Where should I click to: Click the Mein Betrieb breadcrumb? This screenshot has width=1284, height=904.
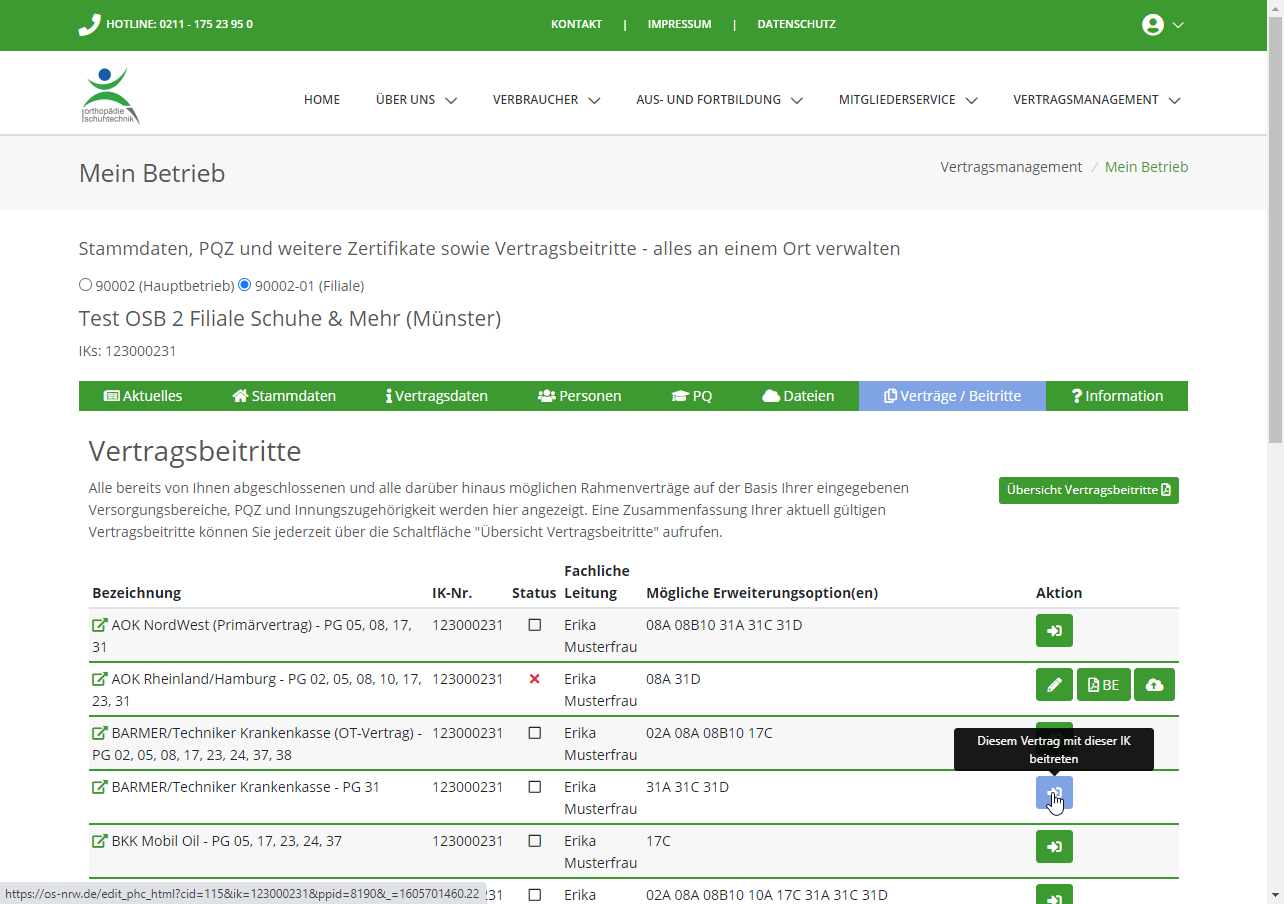(1146, 167)
